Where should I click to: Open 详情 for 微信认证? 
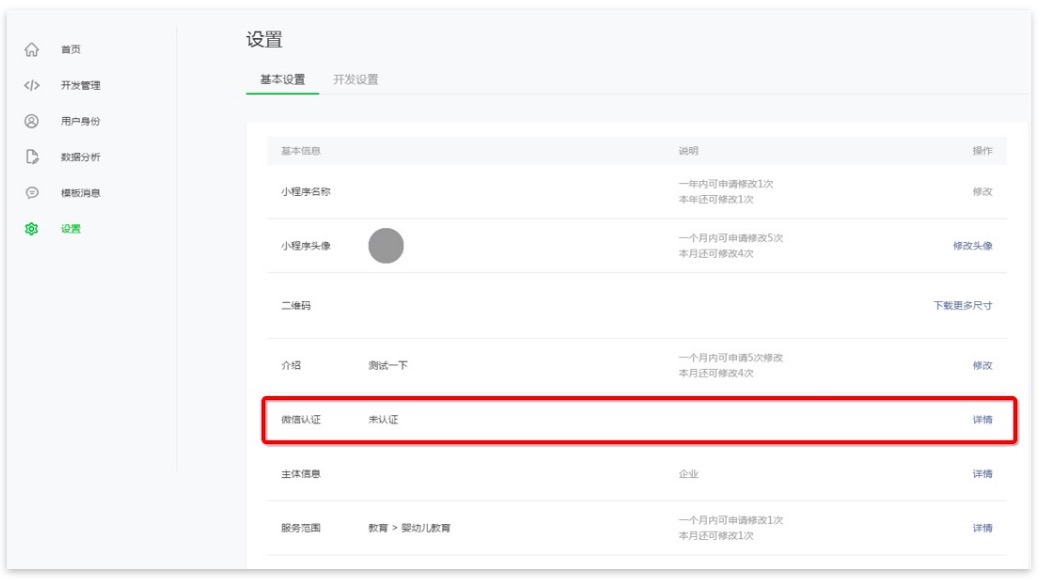click(982, 420)
